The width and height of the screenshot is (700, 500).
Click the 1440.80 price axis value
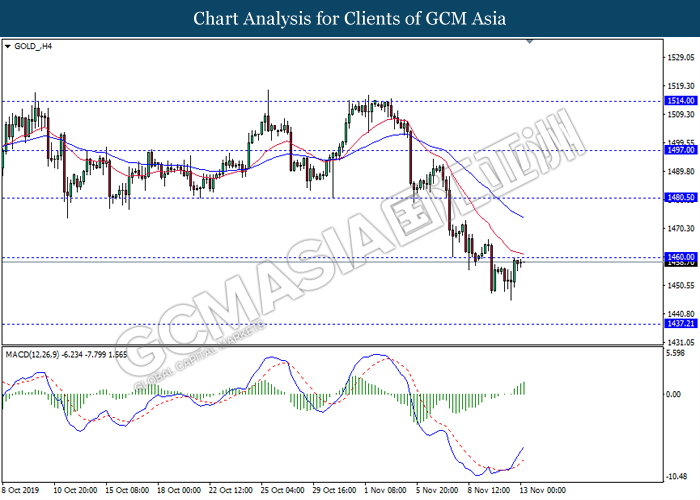click(681, 314)
